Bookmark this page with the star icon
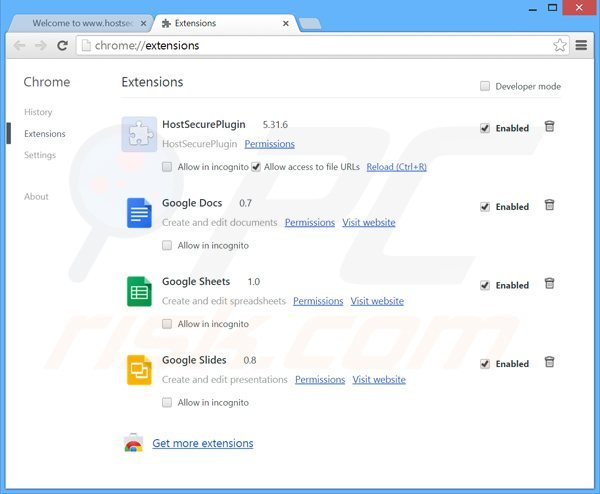 (559, 45)
